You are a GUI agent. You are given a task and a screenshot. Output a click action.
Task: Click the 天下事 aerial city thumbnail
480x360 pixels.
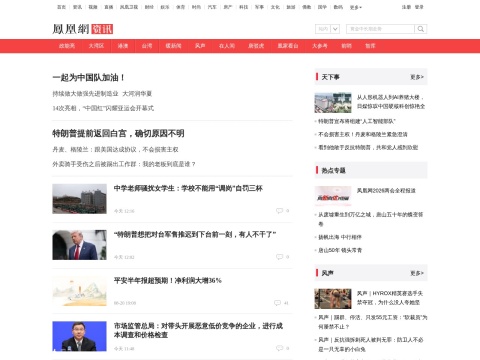coord(333,103)
